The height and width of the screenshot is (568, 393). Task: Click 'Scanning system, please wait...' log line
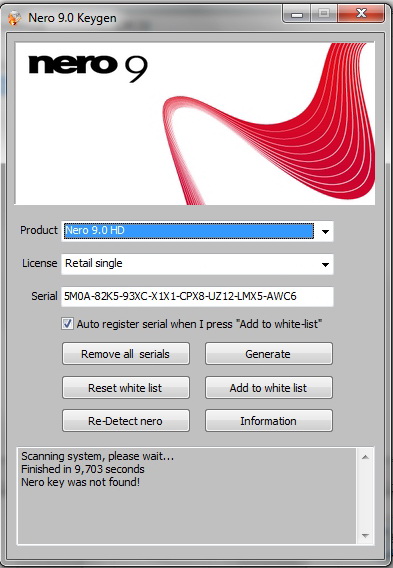97,456
